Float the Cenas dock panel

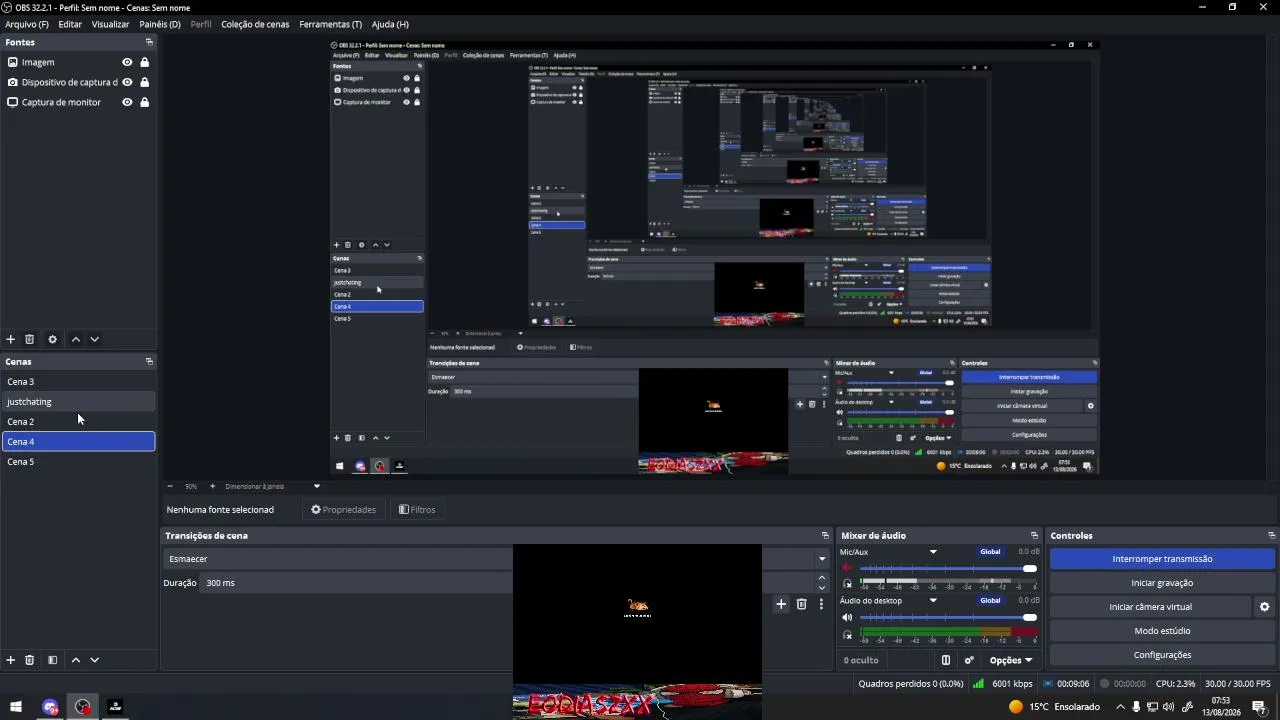tap(149, 362)
